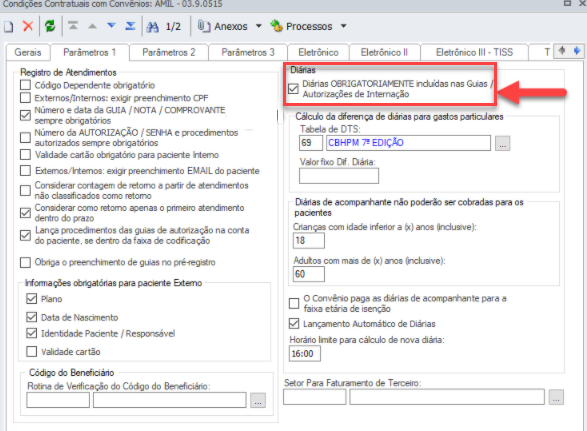
Task: Click the New record icon
Action: [x=9, y=27]
